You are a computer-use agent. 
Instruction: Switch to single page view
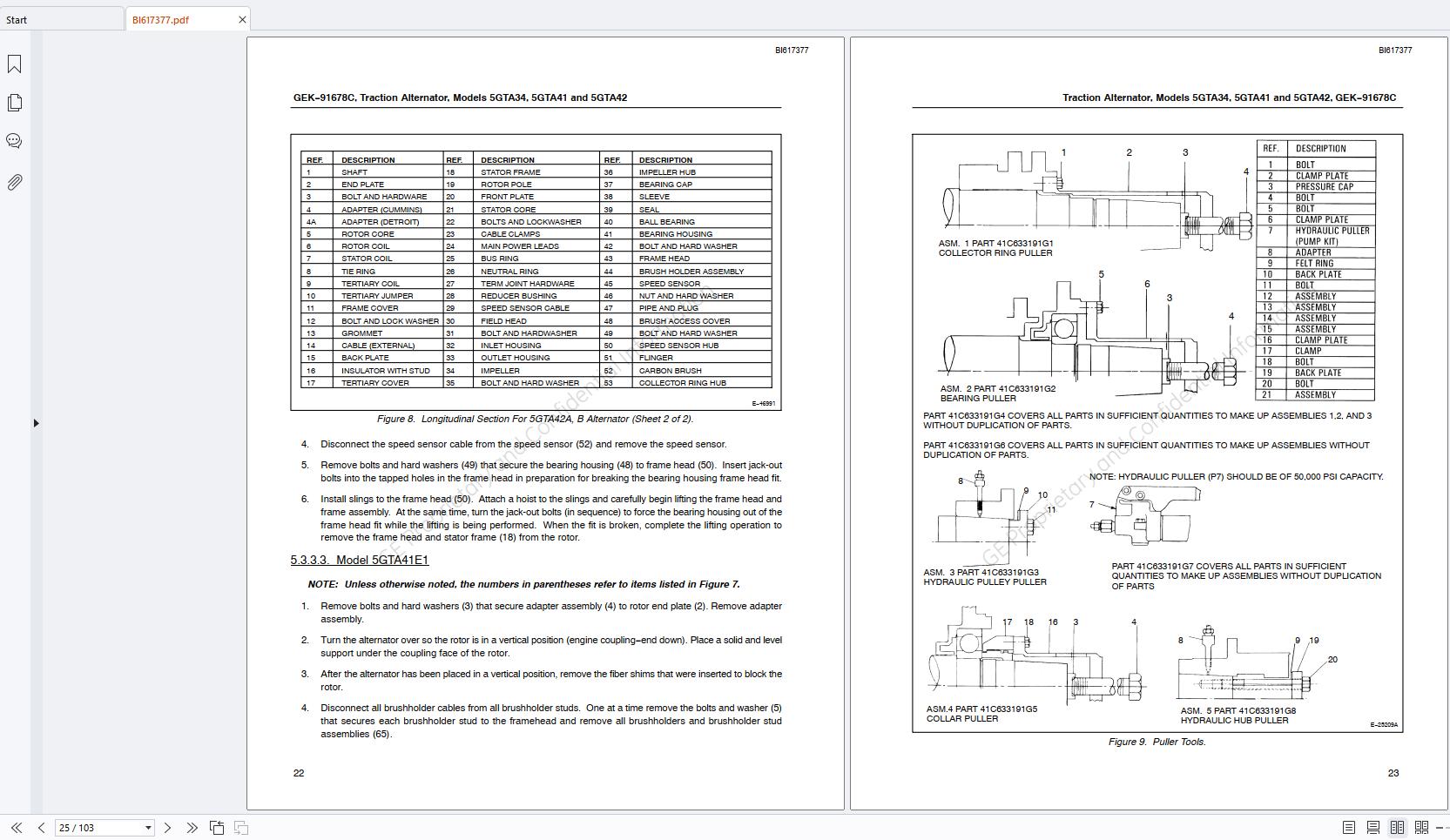[1348, 828]
